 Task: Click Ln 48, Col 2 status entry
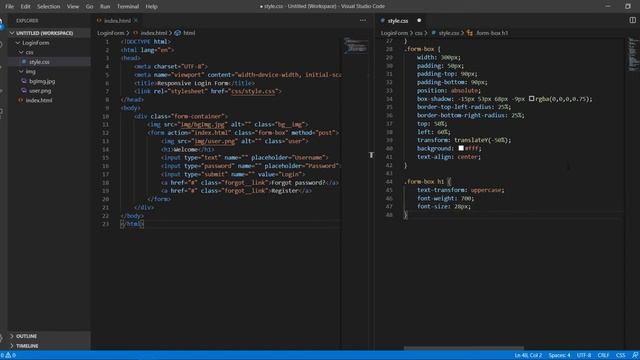[x=528, y=355]
